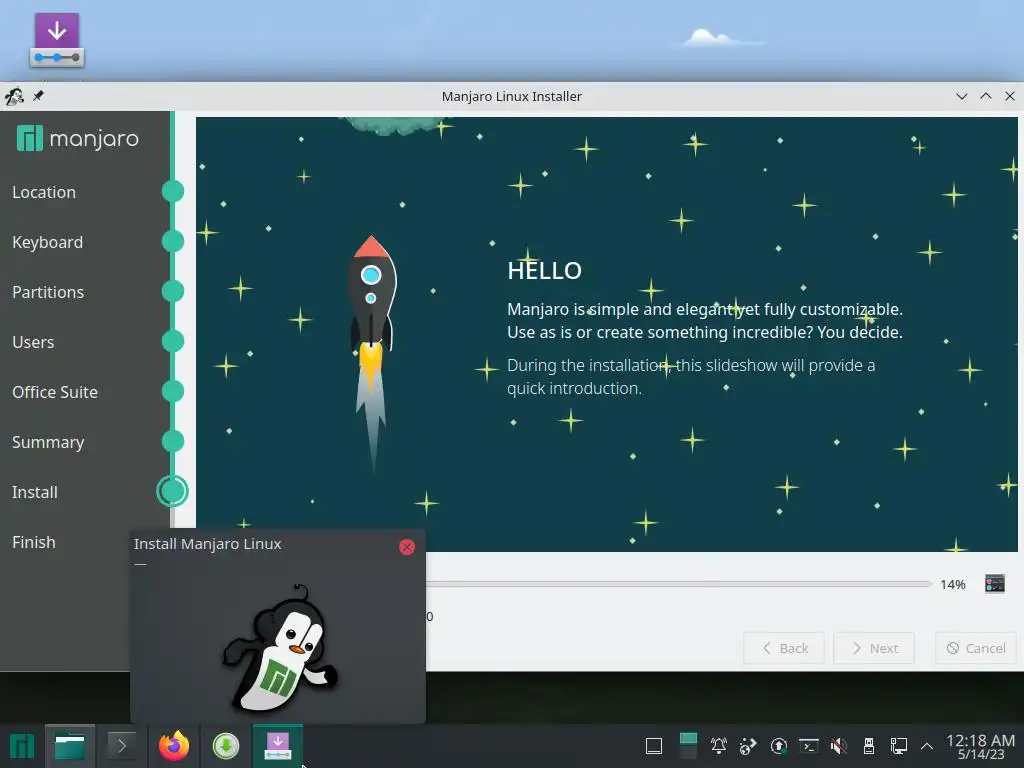This screenshot has height=768, width=1024.
Task: Click the installer window menu penguin icon
Action: point(14,97)
